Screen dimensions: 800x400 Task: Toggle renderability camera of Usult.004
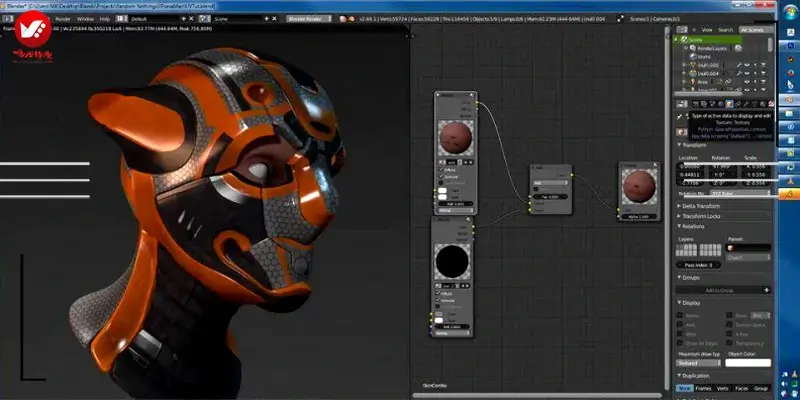point(763,73)
